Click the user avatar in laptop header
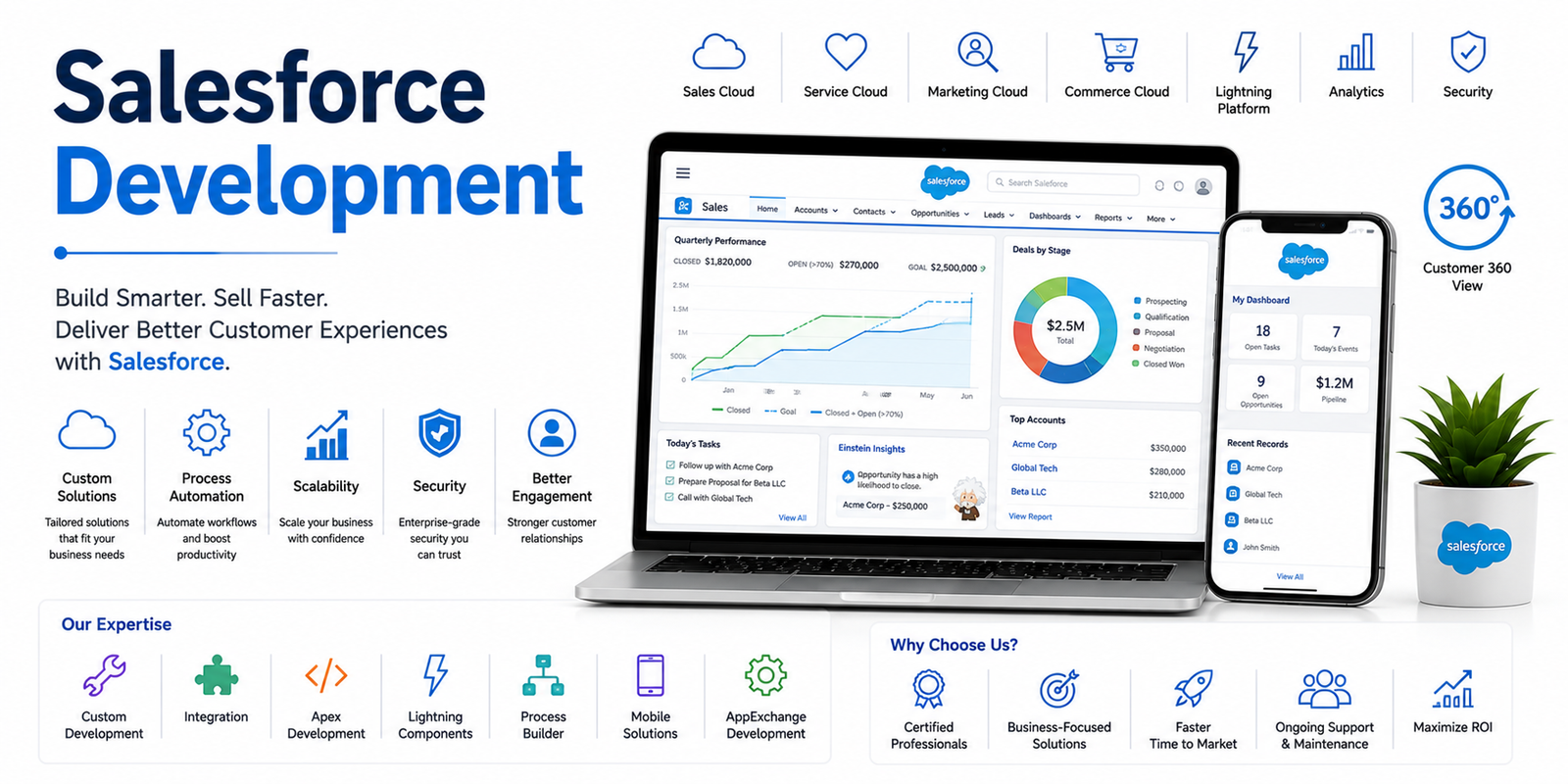Viewport: 1568px width, 784px height. [1203, 186]
